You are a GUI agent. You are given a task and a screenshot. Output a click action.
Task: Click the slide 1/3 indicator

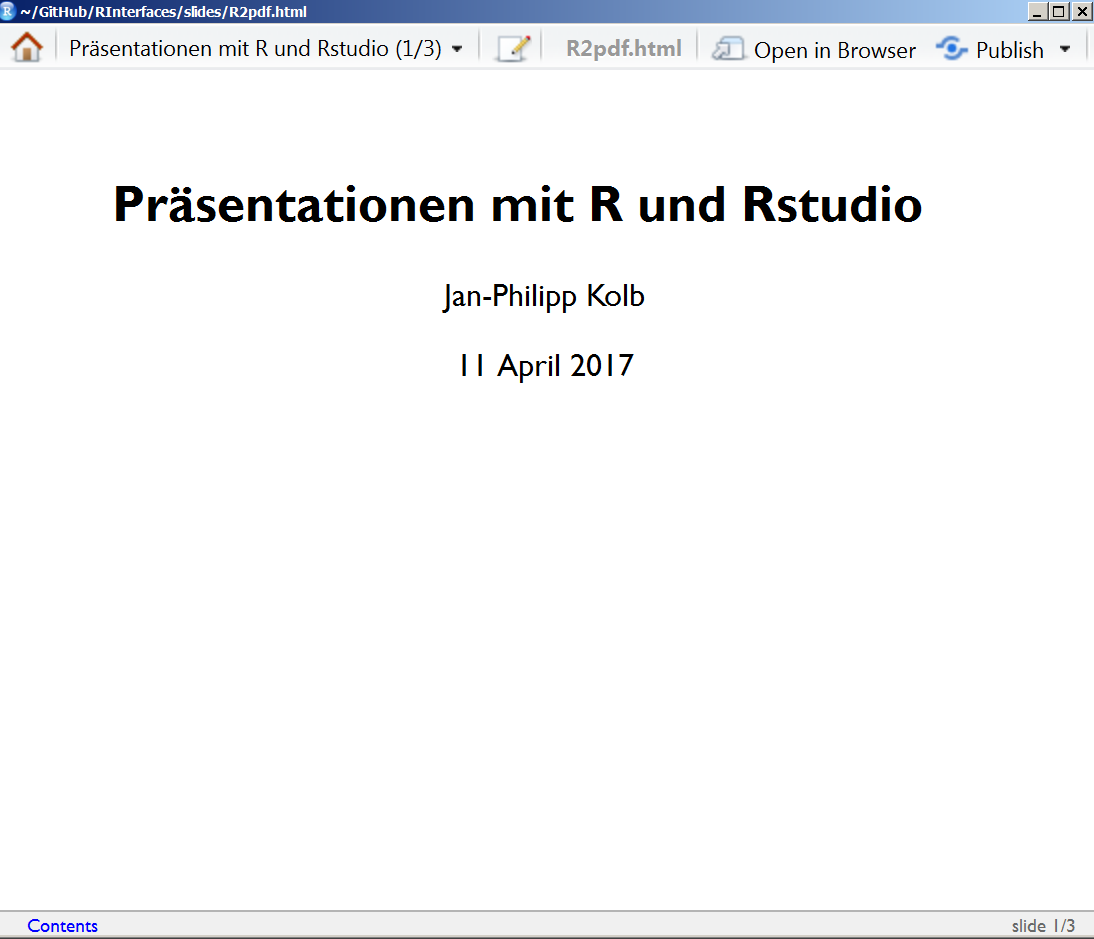click(1043, 926)
